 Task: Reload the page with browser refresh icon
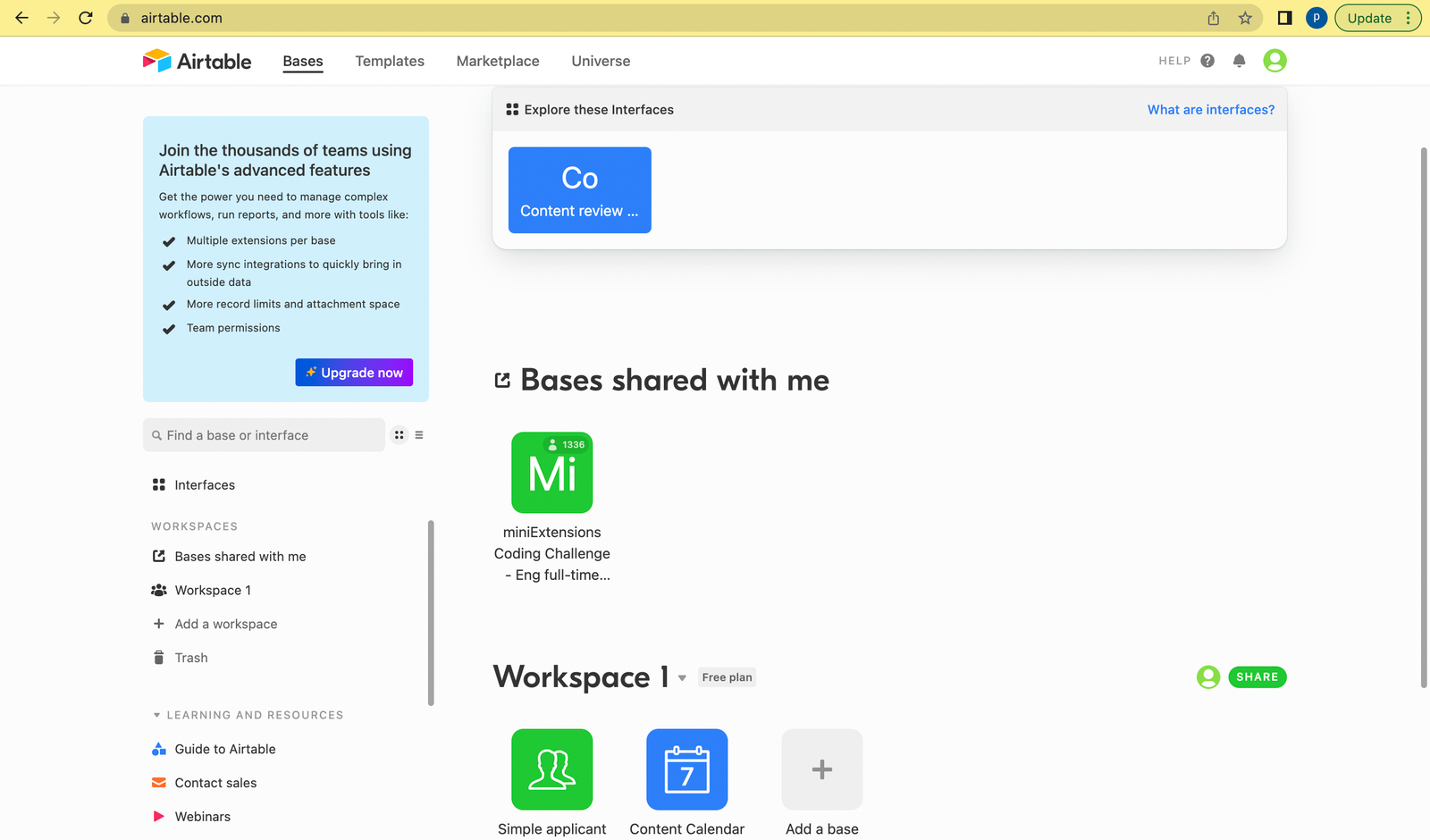[86, 18]
